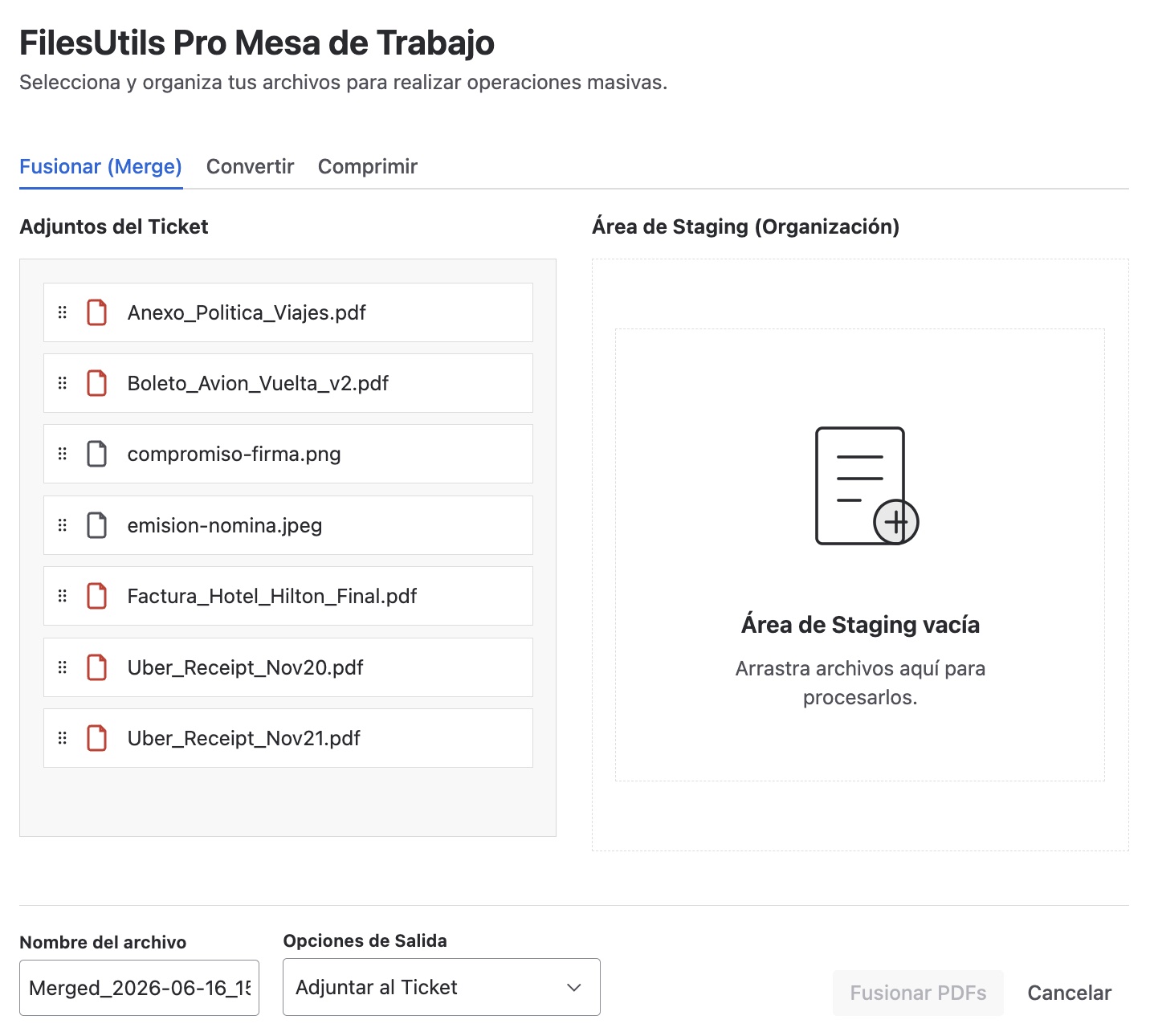The height and width of the screenshot is (1036, 1150).
Task: Click drag handle for Boleto_Avion_Vuelta_v2.pdf
Action: pos(63,383)
